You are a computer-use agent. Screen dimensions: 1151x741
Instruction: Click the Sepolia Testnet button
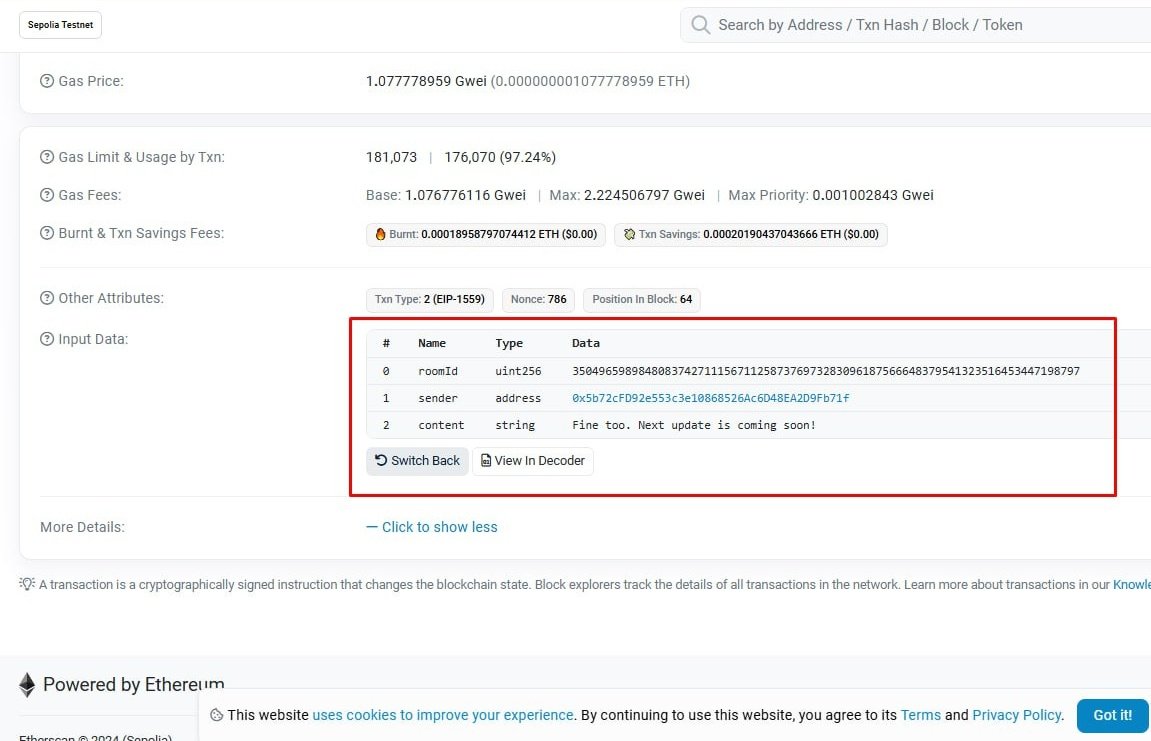[x=60, y=25]
